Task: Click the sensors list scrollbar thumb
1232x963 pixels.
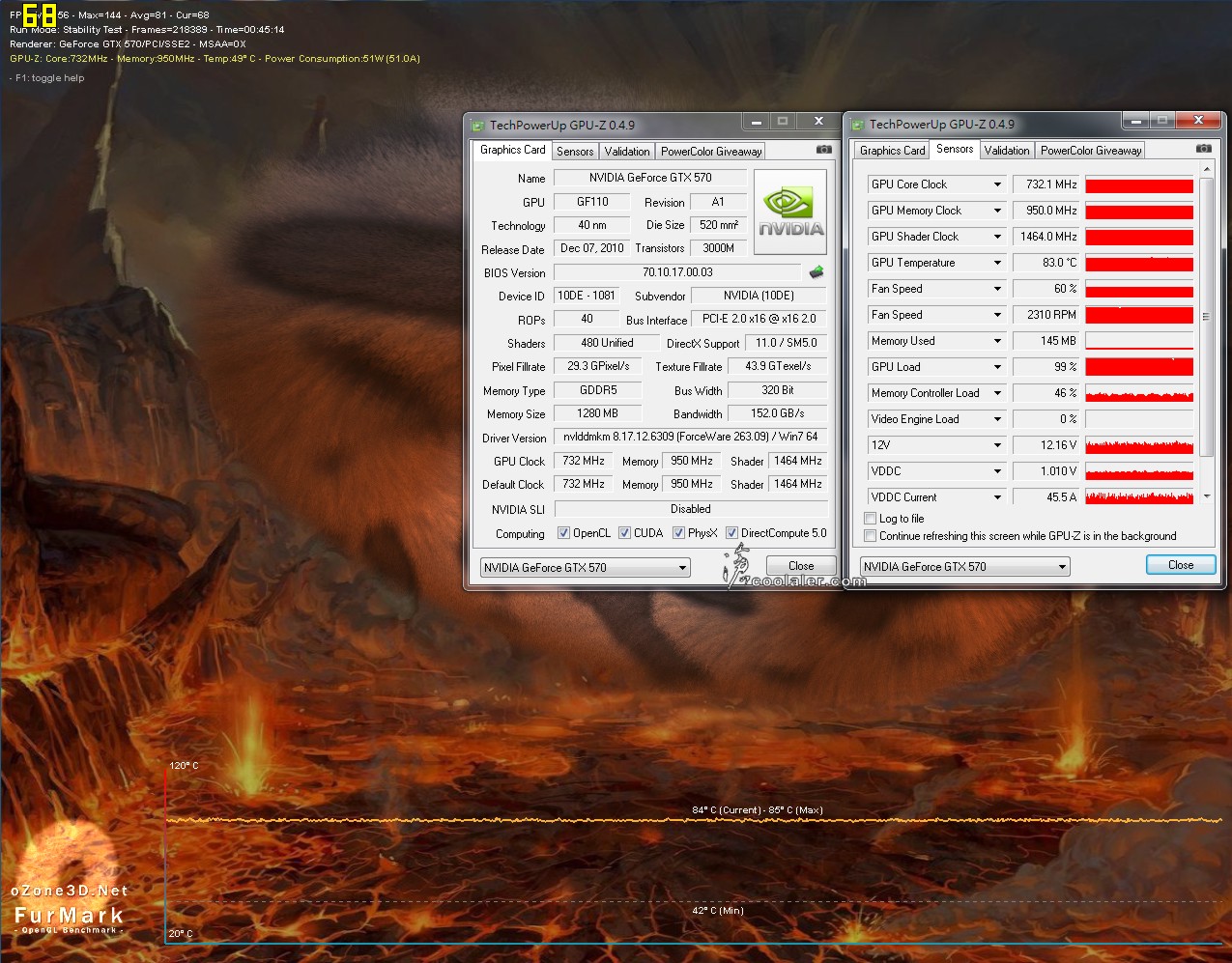Action: click(1206, 317)
